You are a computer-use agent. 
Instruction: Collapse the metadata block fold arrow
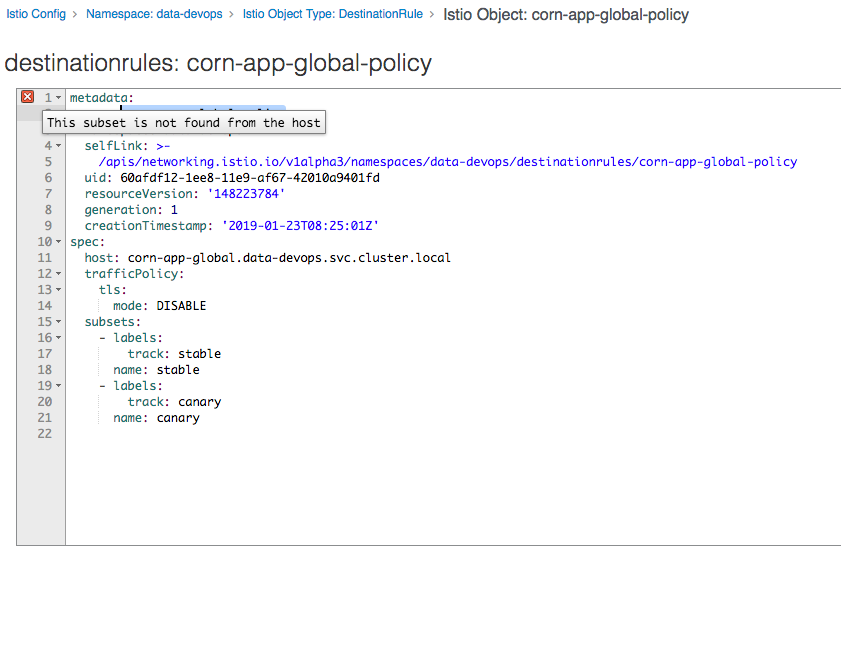tap(58, 98)
